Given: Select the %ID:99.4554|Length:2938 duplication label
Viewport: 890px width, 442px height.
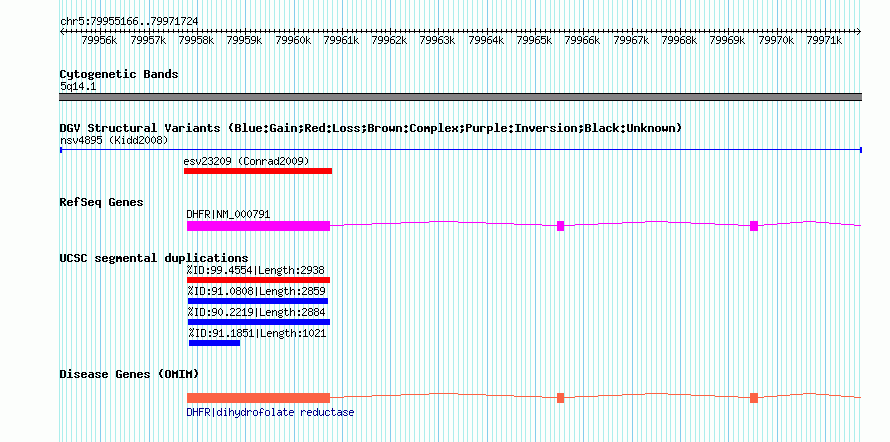Looking at the screenshot, I should point(255,270).
